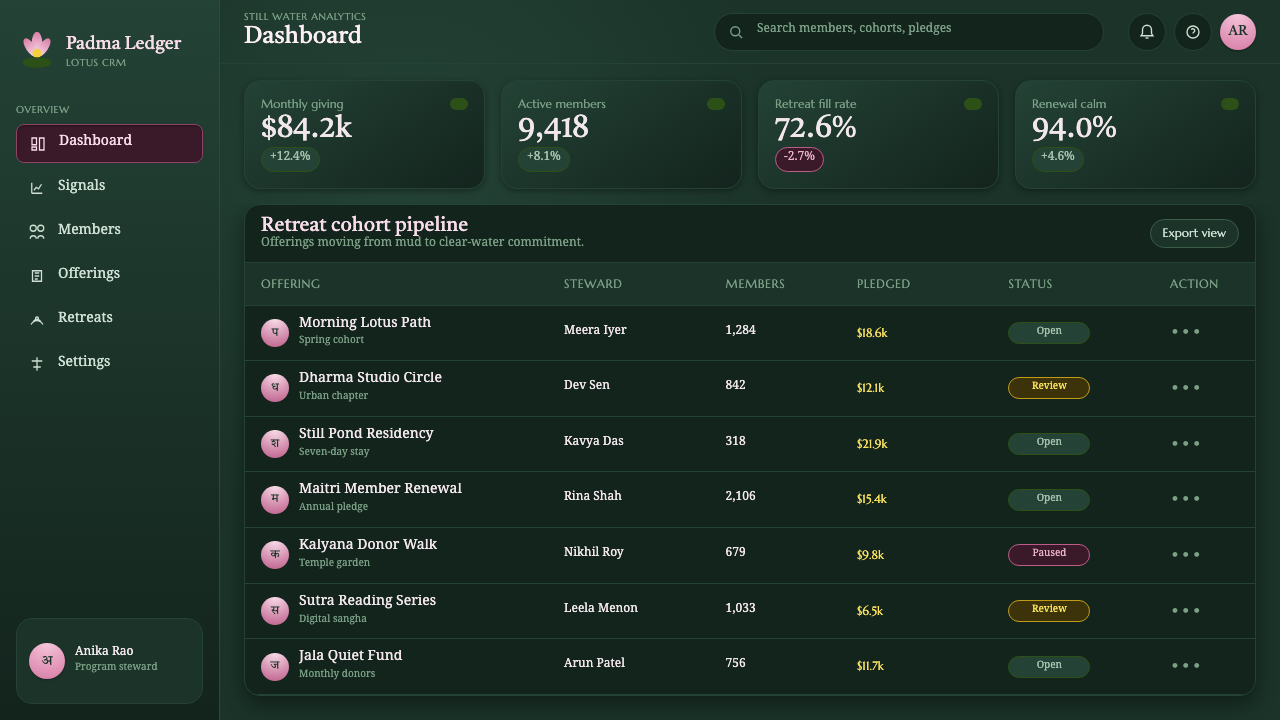Click the Active members card indicator dot
Image resolution: width=1280 pixels, height=720 pixels.
click(716, 104)
